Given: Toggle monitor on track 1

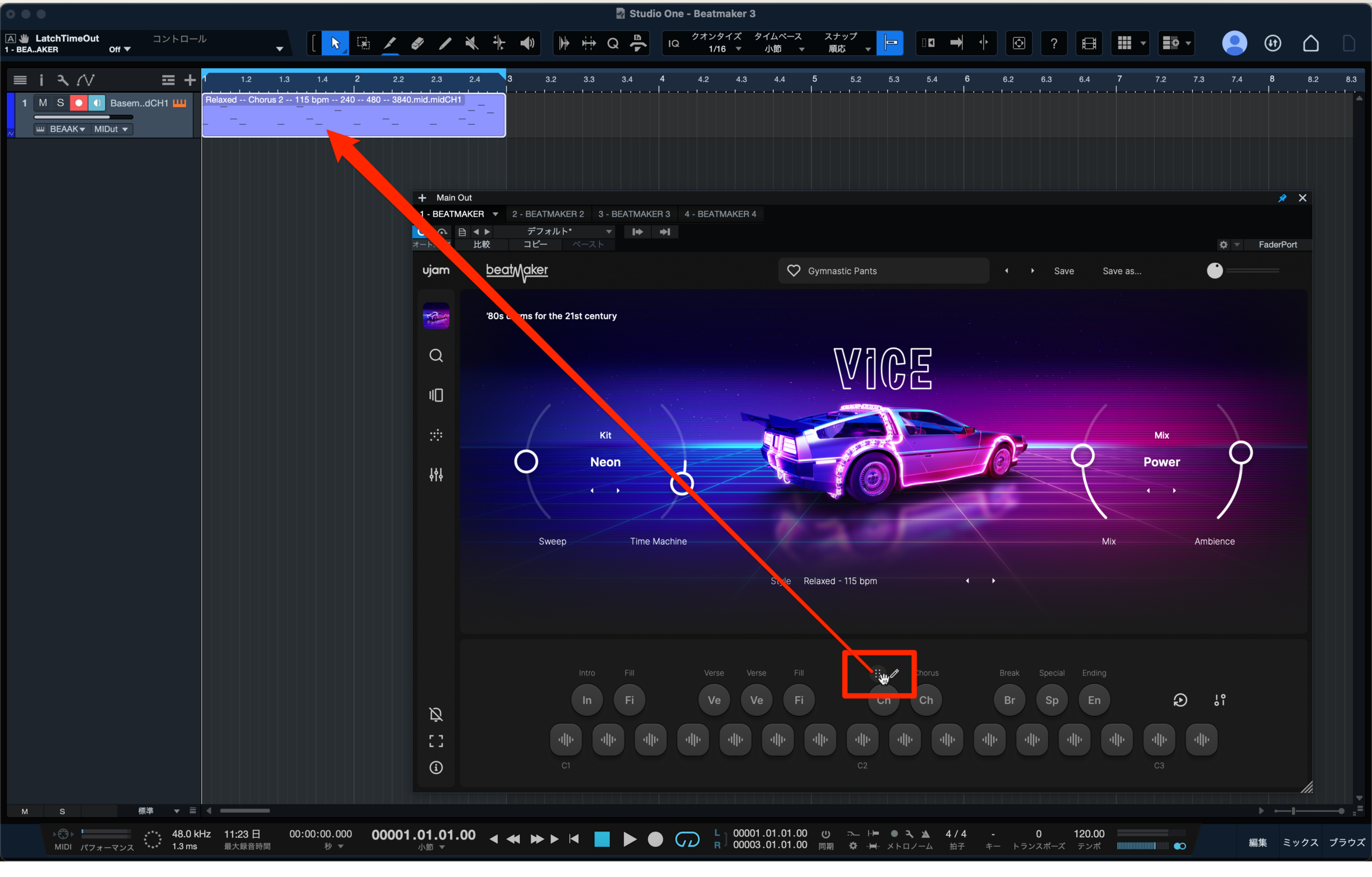Looking at the screenshot, I should click(96, 103).
